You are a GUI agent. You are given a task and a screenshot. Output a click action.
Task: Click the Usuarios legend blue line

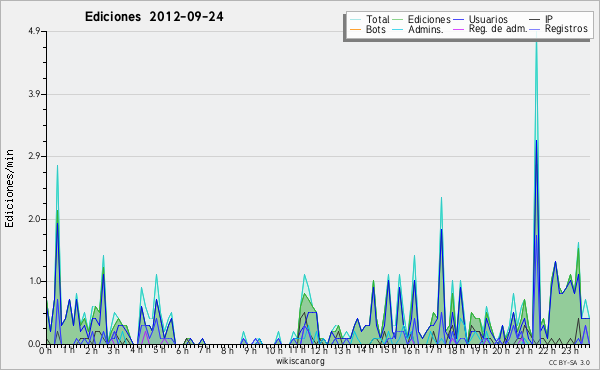[x=458, y=19]
